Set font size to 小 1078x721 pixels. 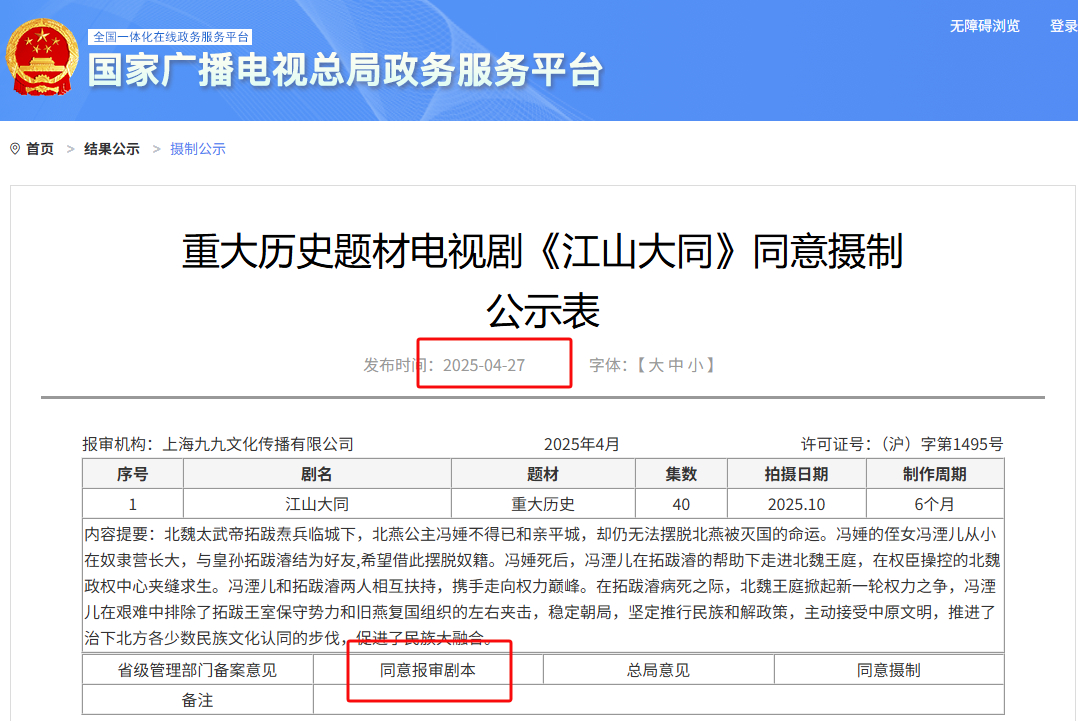click(695, 365)
